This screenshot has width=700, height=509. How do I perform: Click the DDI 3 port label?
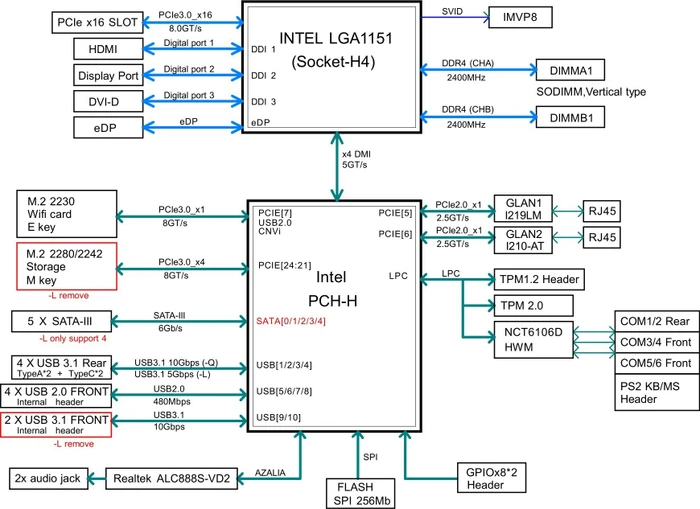click(x=263, y=102)
